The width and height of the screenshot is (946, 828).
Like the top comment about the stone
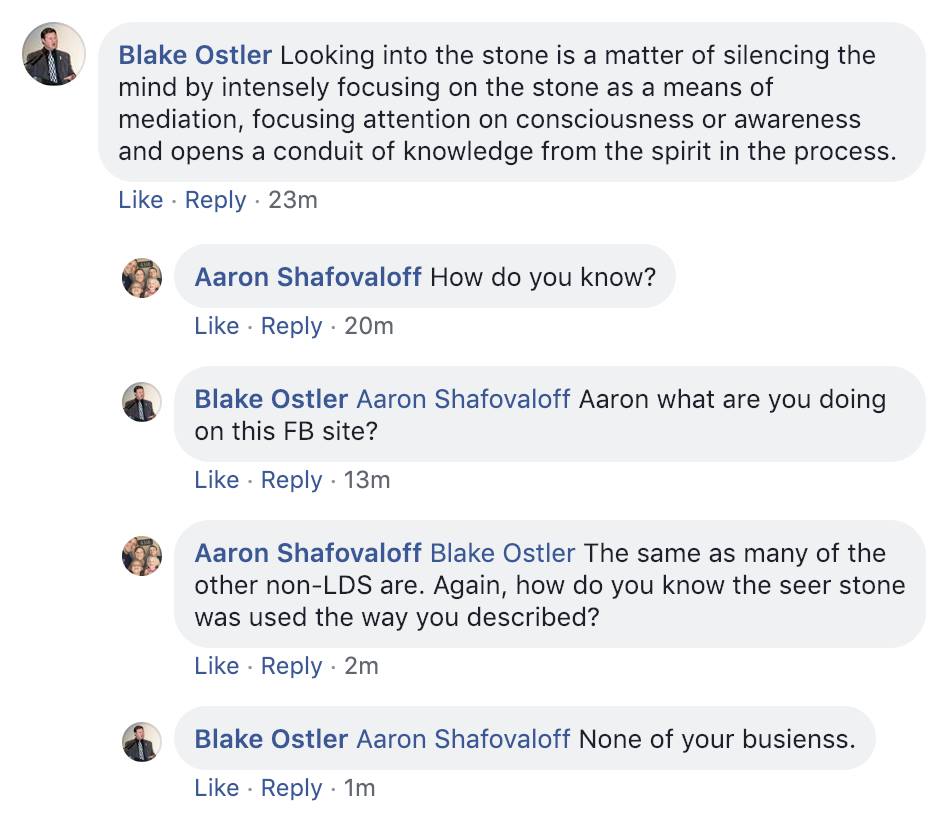tap(140, 200)
